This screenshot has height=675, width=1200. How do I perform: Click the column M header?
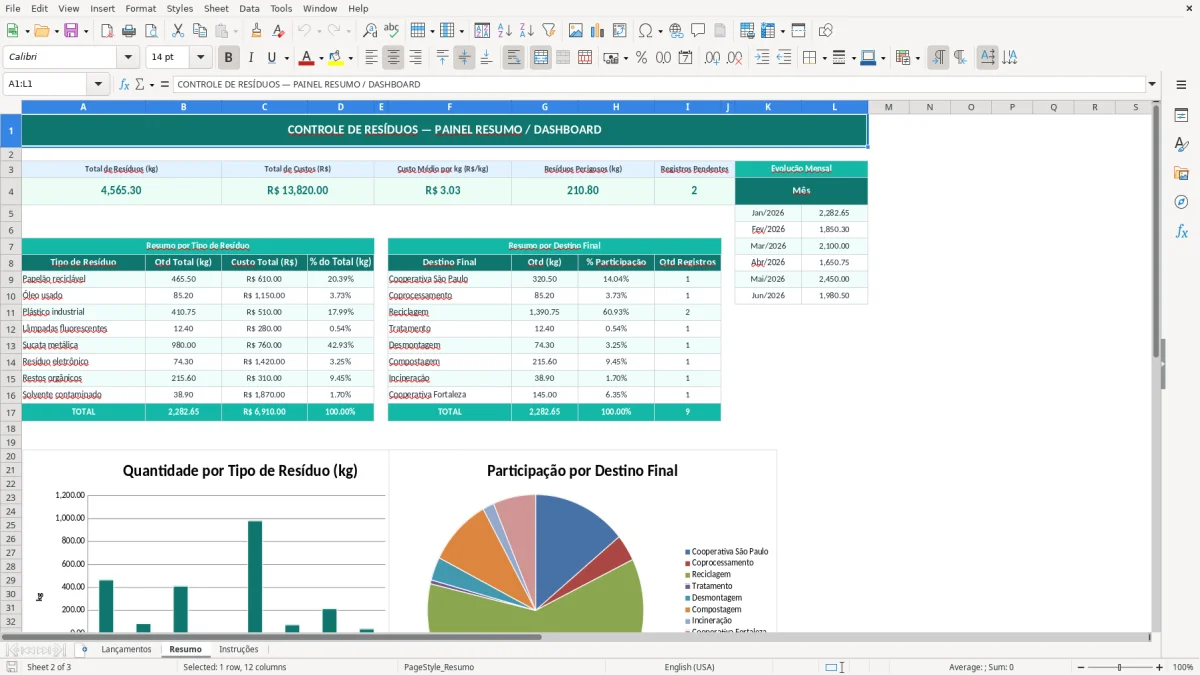pyautogui.click(x=888, y=107)
